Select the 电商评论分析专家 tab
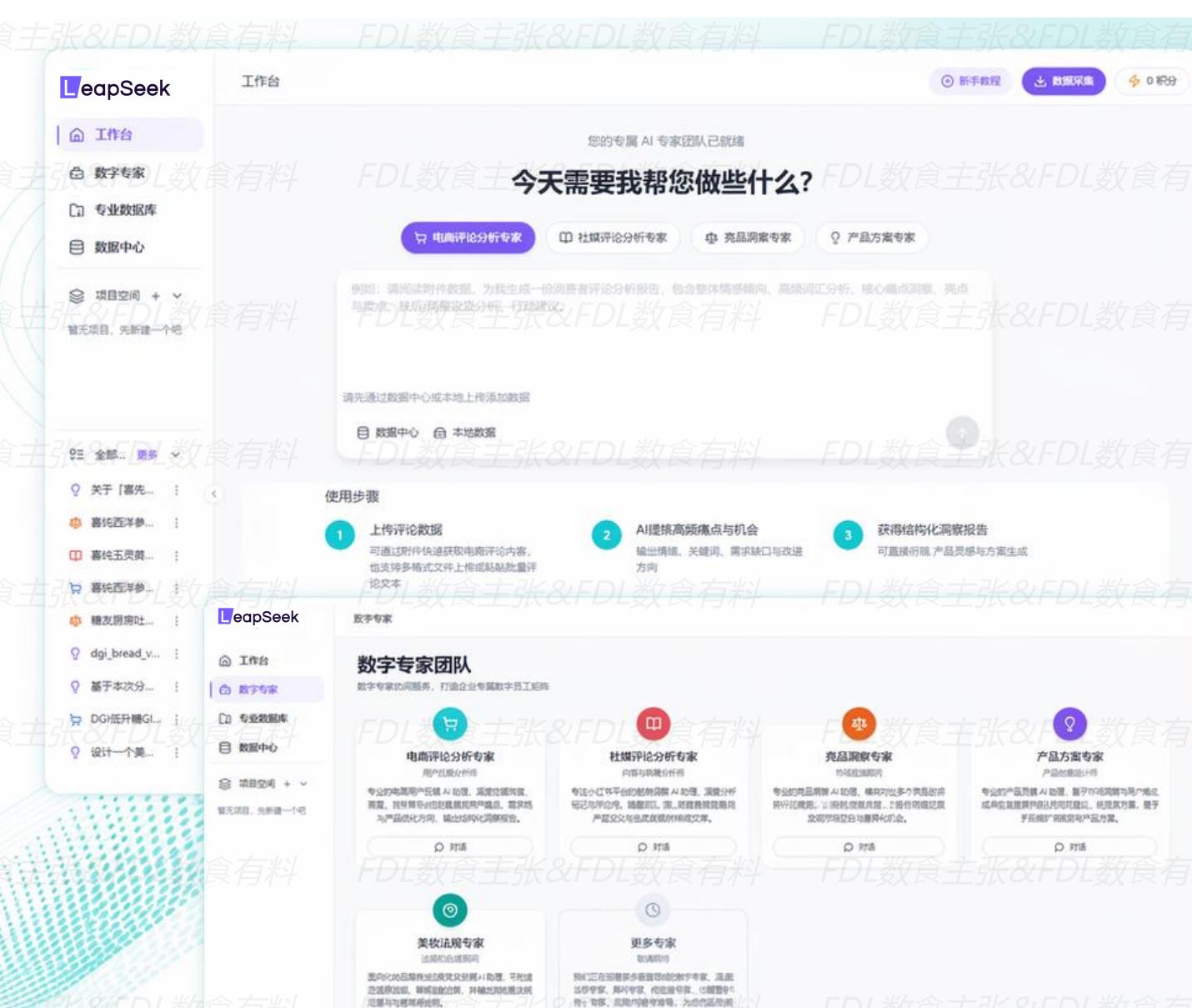 (468, 238)
